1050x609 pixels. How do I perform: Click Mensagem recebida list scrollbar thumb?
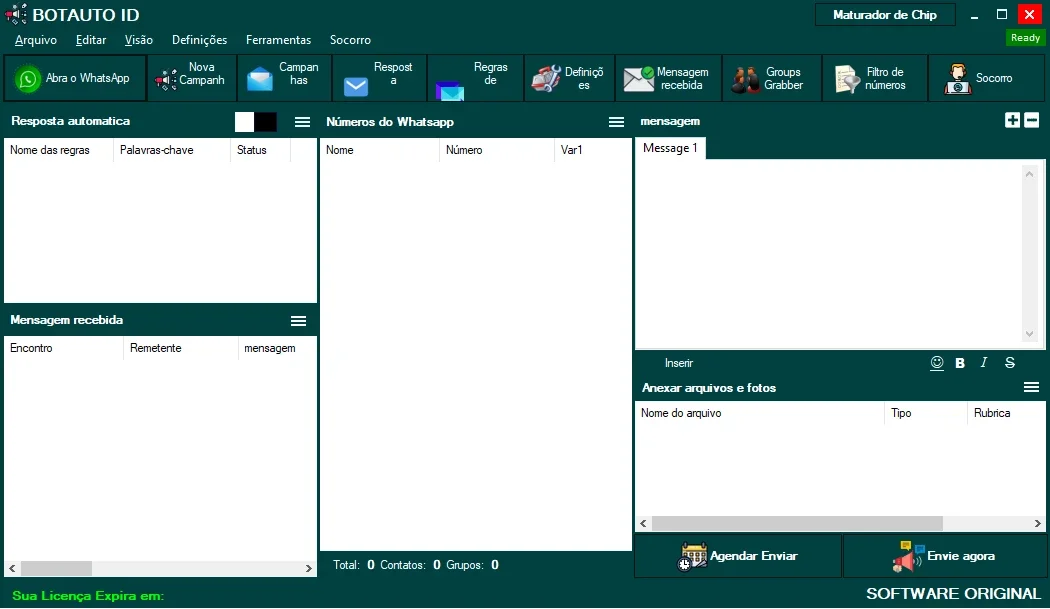(56, 568)
